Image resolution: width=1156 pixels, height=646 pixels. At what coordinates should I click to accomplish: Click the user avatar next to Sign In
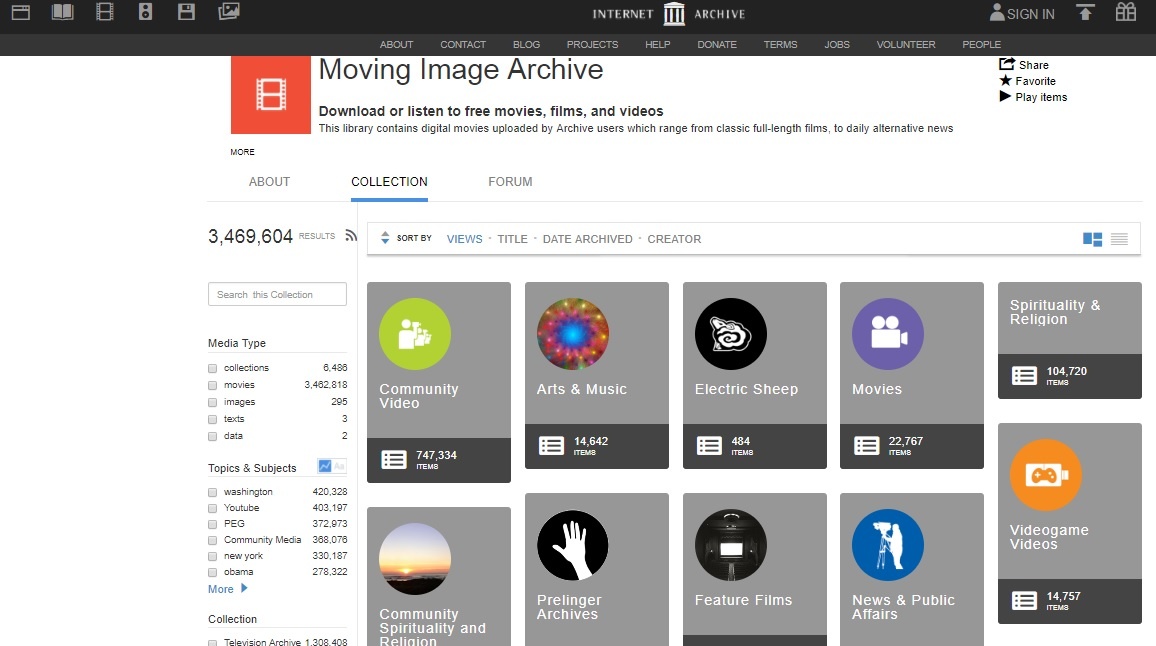click(x=997, y=13)
